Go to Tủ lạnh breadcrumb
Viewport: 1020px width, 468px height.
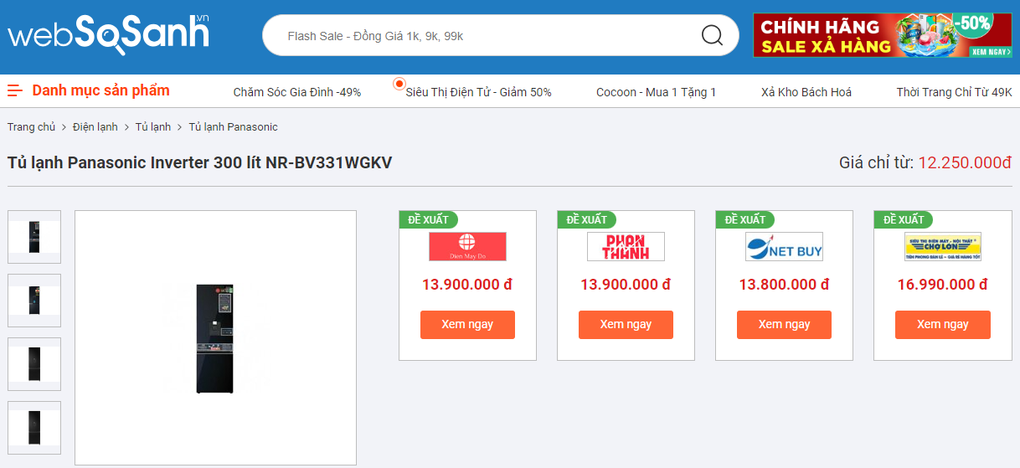(x=153, y=127)
